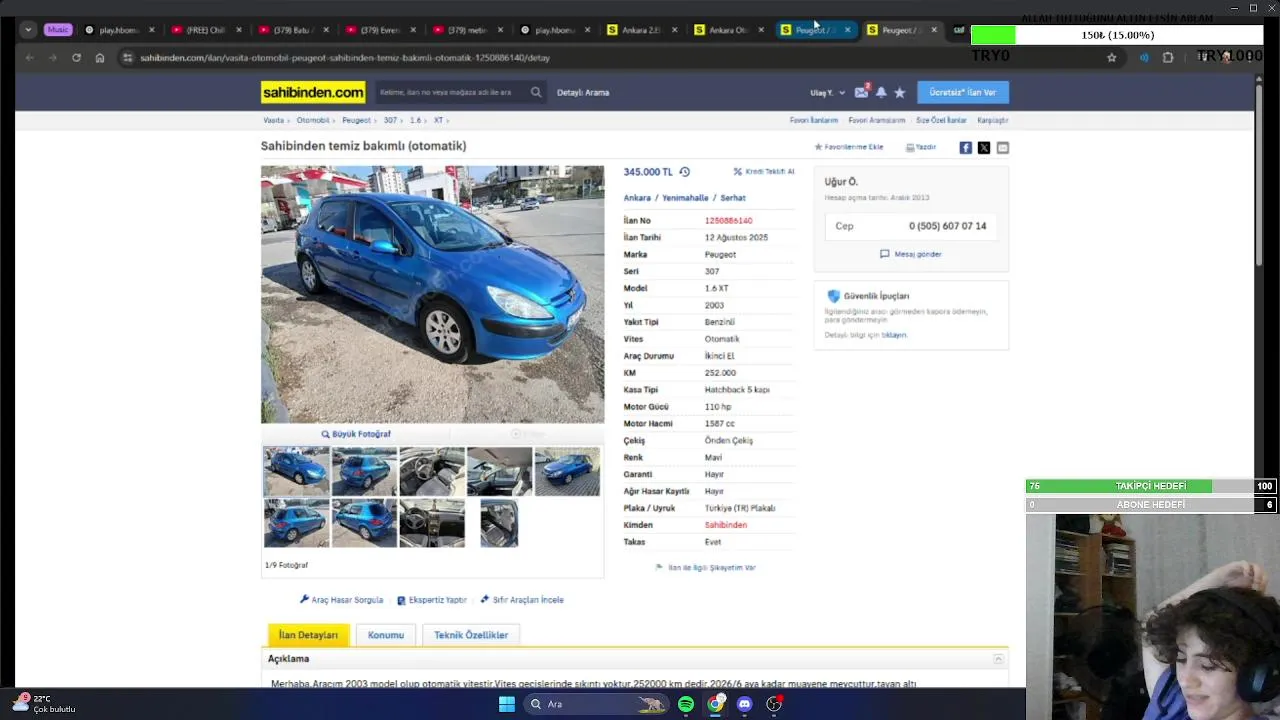The width and height of the screenshot is (1280, 720).
Task: Click Ekspertiz Yaptır link
Action: pyautogui.click(x=432, y=600)
